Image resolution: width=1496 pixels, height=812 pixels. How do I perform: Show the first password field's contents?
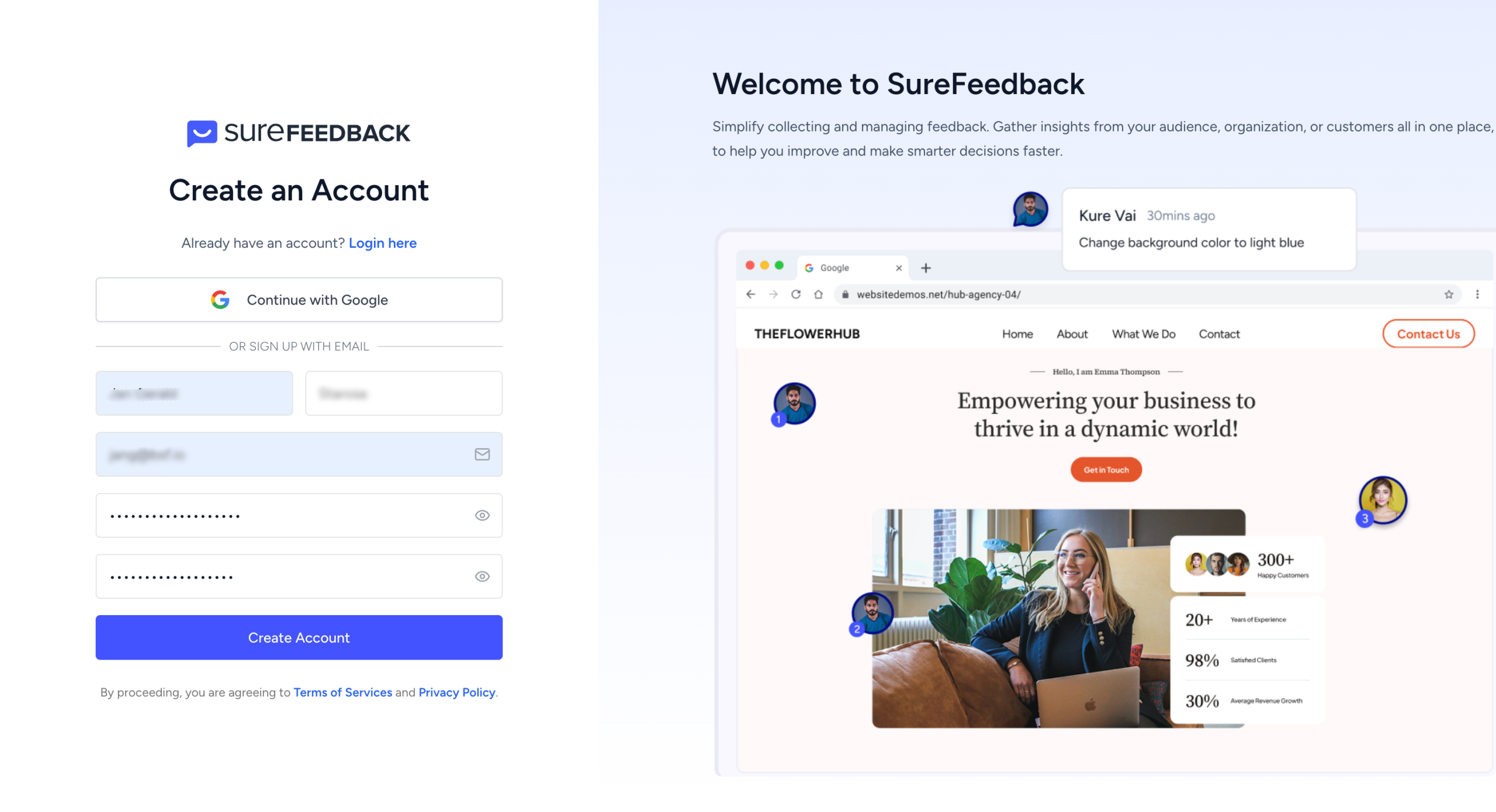click(482, 515)
